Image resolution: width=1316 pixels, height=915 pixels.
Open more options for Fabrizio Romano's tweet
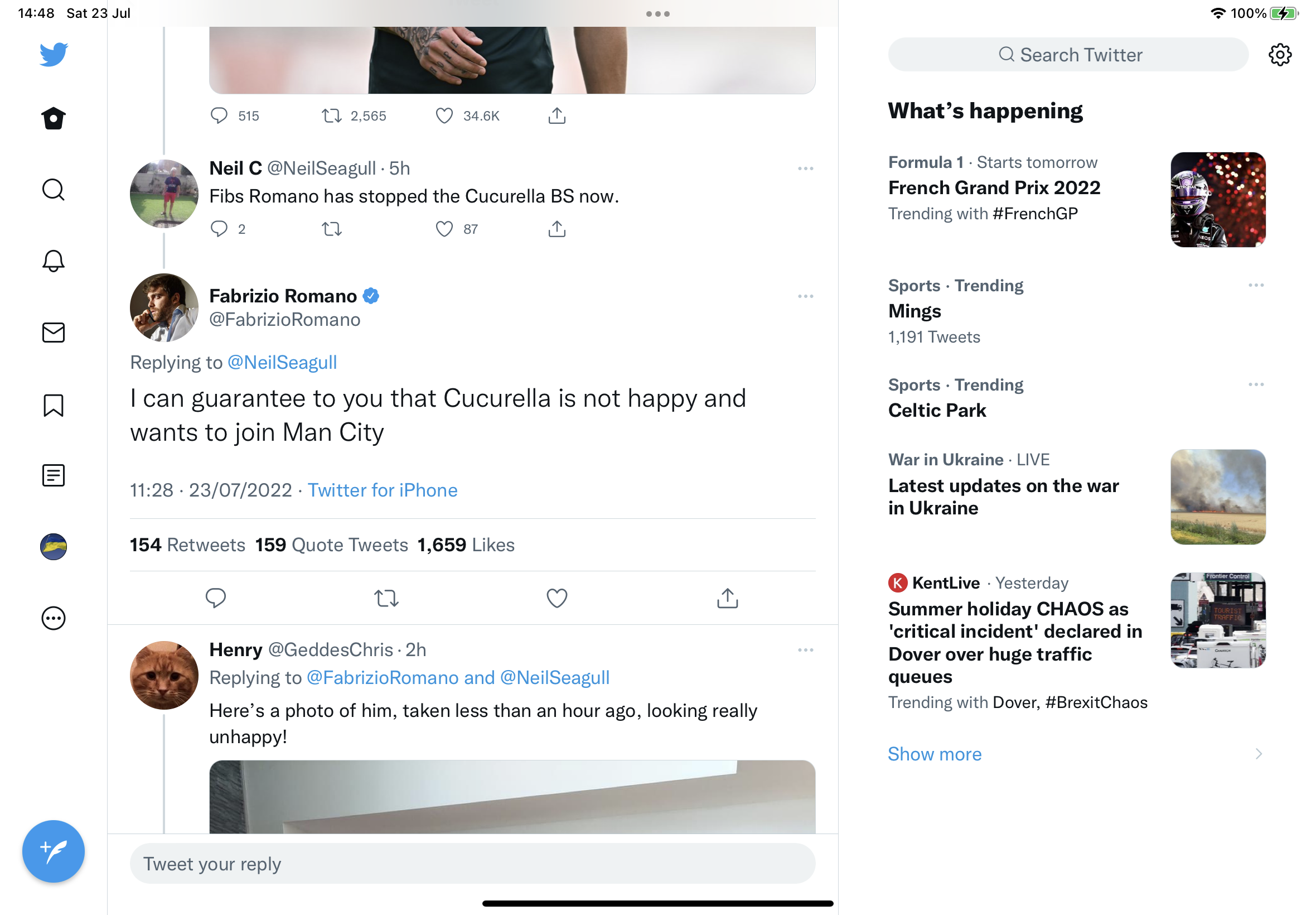click(805, 296)
